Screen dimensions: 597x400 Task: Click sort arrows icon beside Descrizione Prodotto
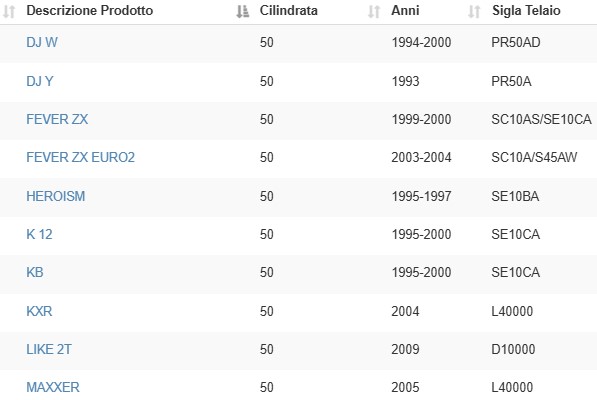(x=9, y=11)
